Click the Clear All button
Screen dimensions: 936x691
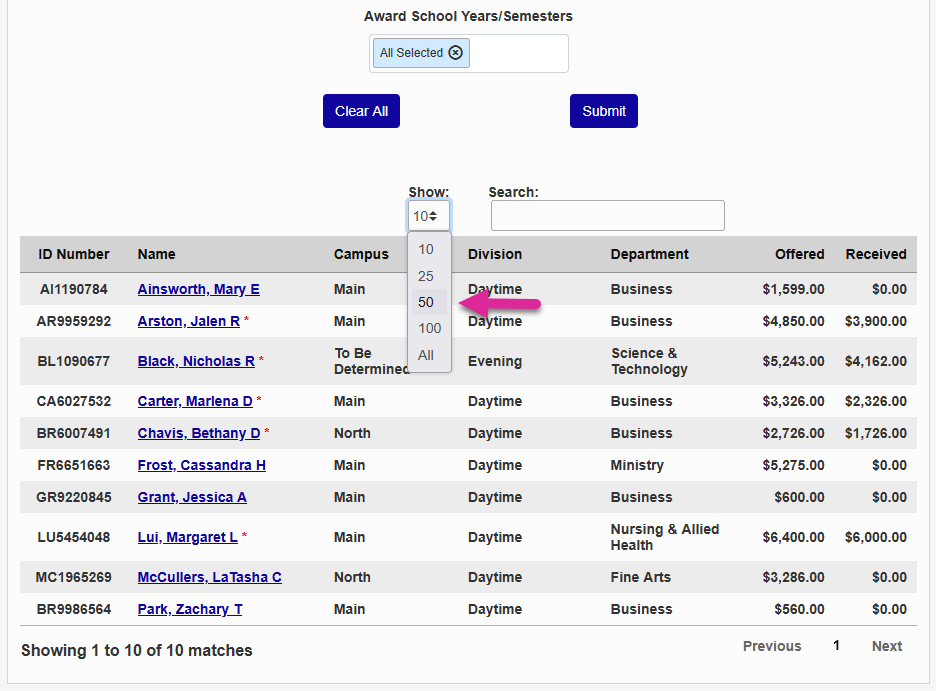361,111
